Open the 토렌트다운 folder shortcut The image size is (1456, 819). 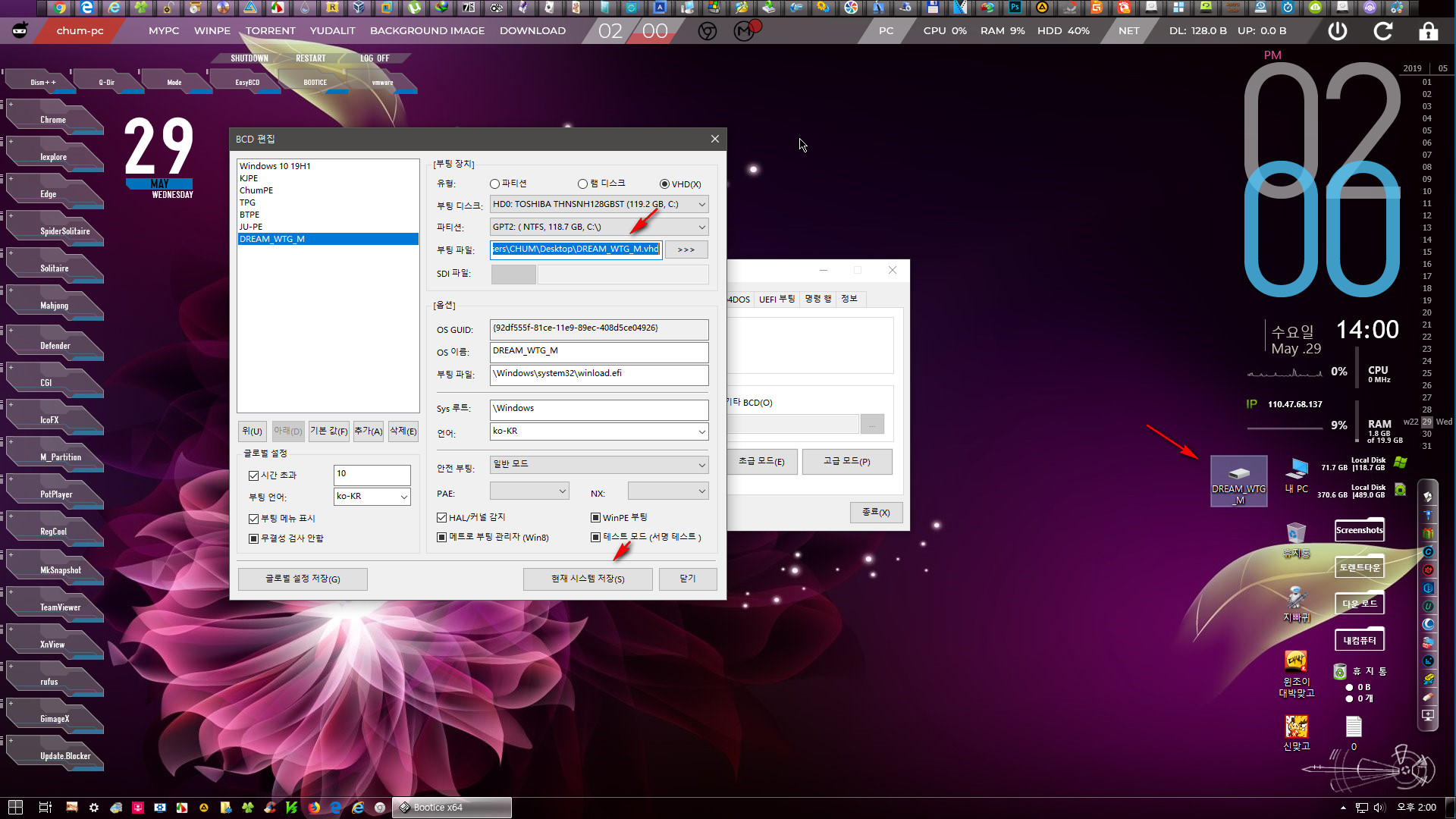[x=1360, y=567]
